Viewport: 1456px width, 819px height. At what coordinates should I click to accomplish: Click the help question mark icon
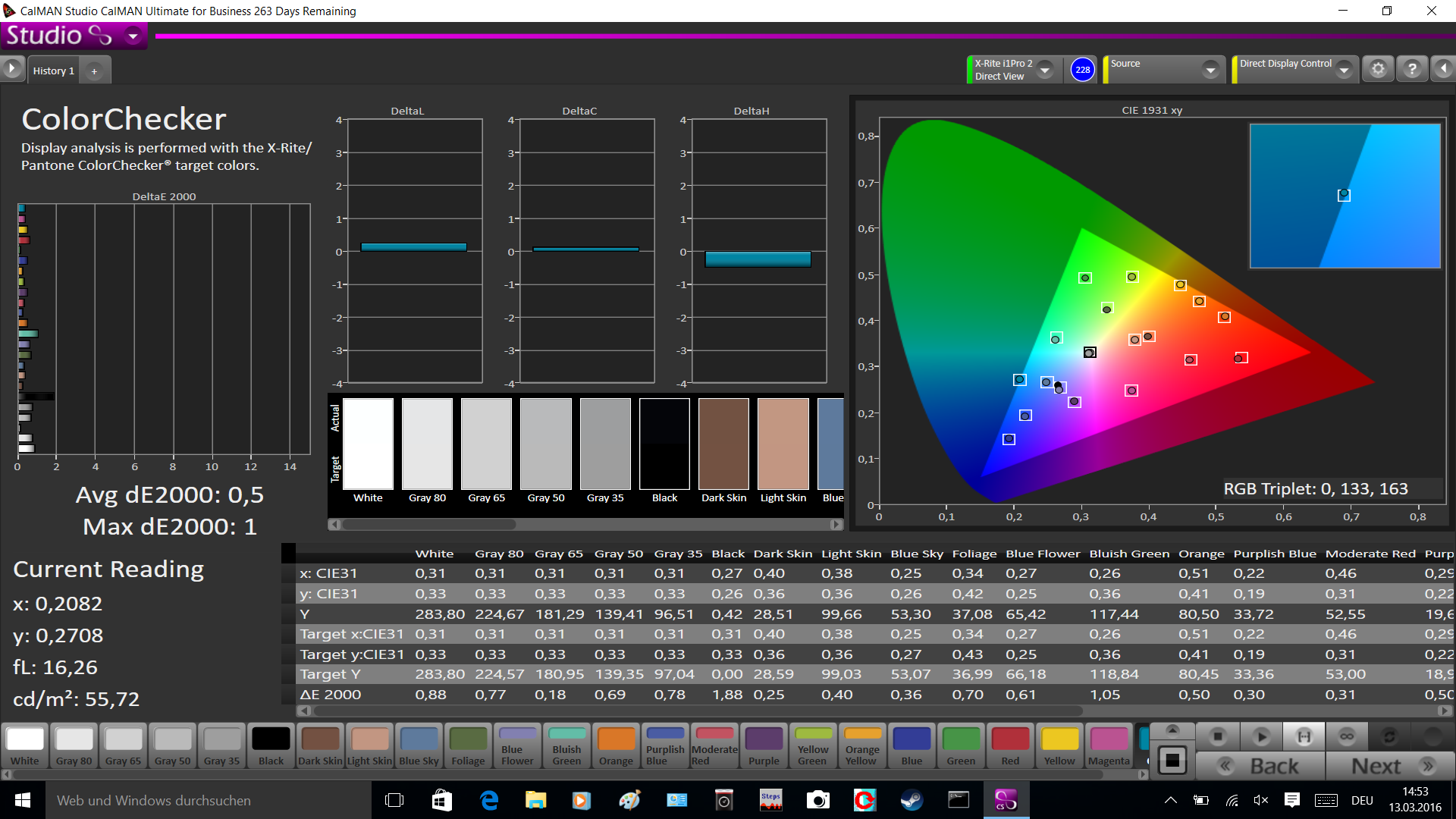tap(1411, 70)
